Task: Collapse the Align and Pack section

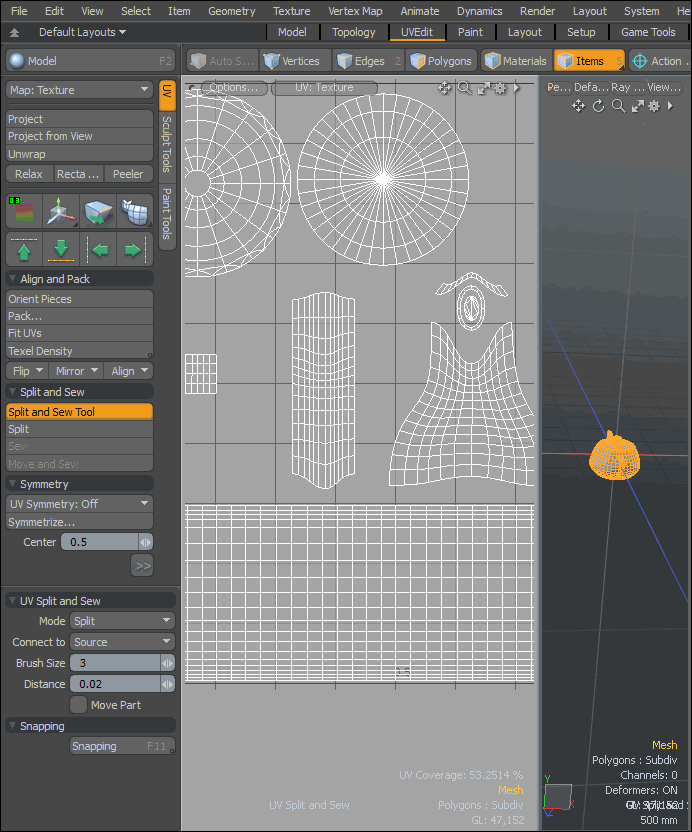Action: click(x=13, y=279)
